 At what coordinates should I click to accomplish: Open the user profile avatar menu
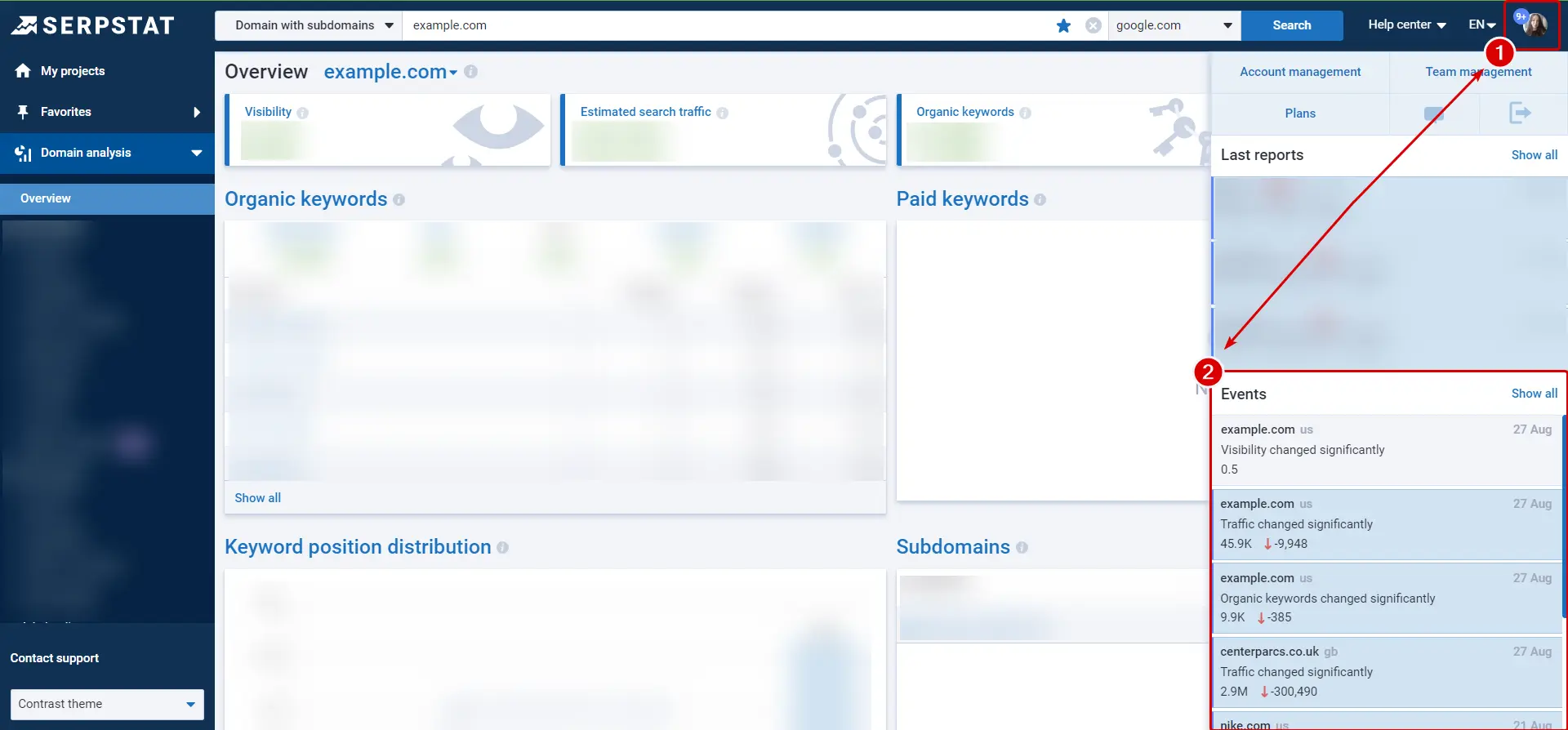pyautogui.click(x=1533, y=24)
